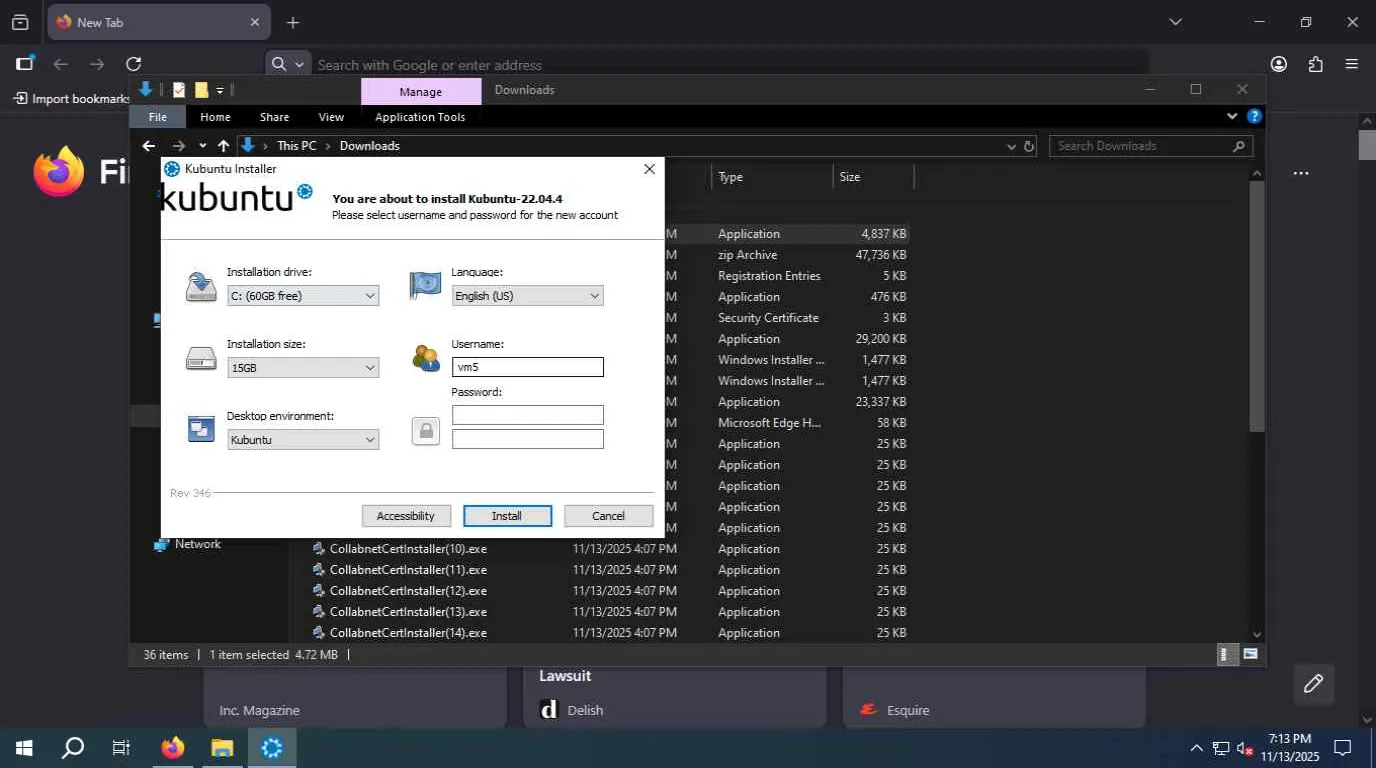
Task: Click Import bookmarks in Firefox
Action: [x=72, y=99]
